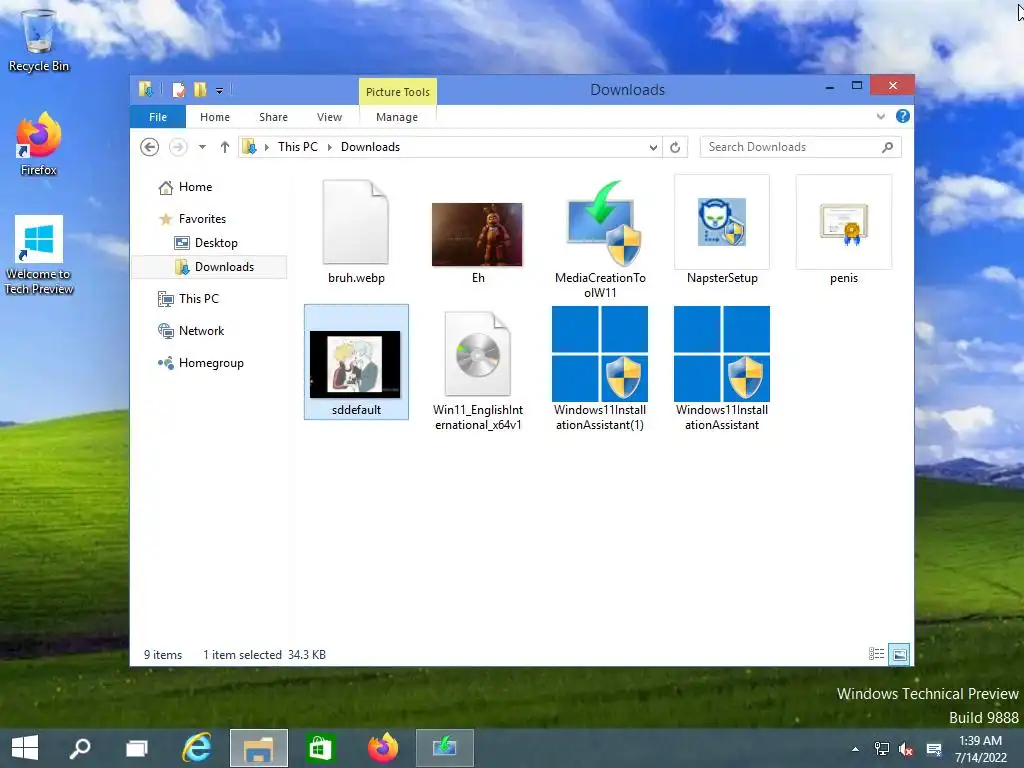Select Windows11InstallationAssistant(1) file
The height and width of the screenshot is (768, 1024).
tap(600, 369)
